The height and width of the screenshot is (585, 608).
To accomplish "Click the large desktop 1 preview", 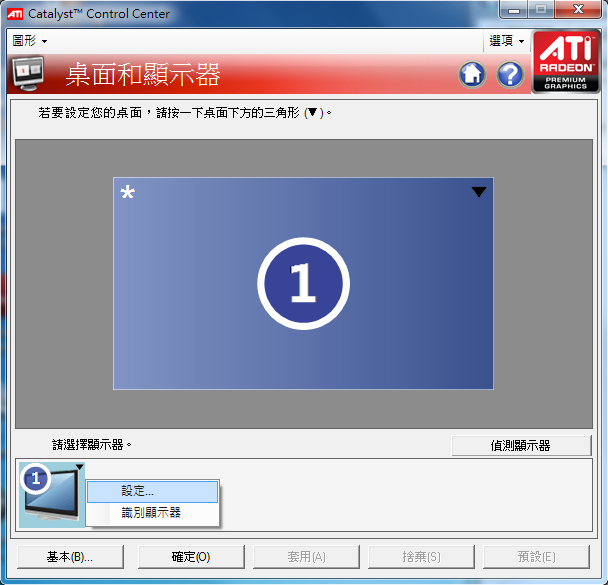I will pos(303,283).
